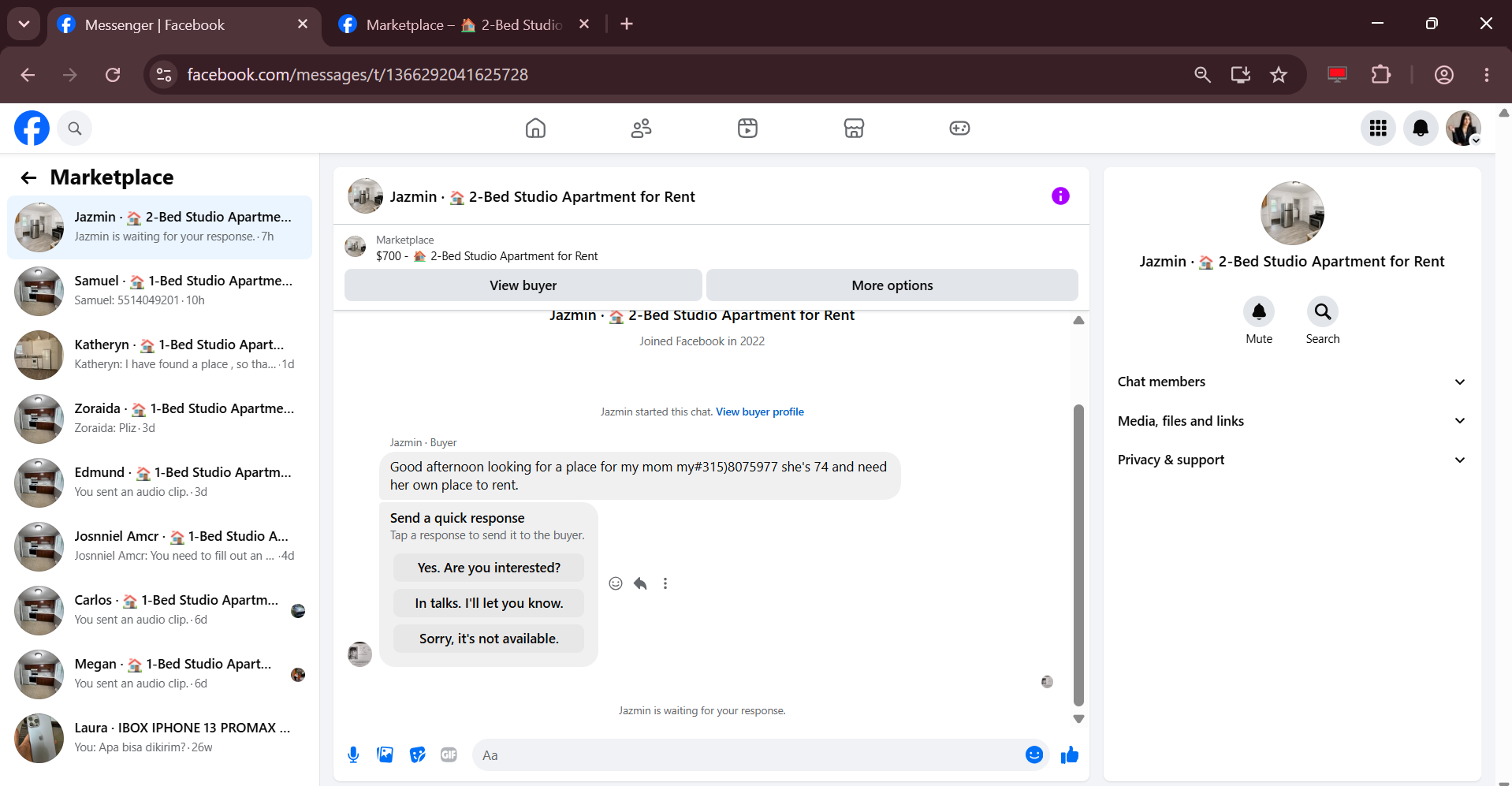Open the notifications bell in top bar
This screenshot has width=1512, height=786.
point(1421,128)
